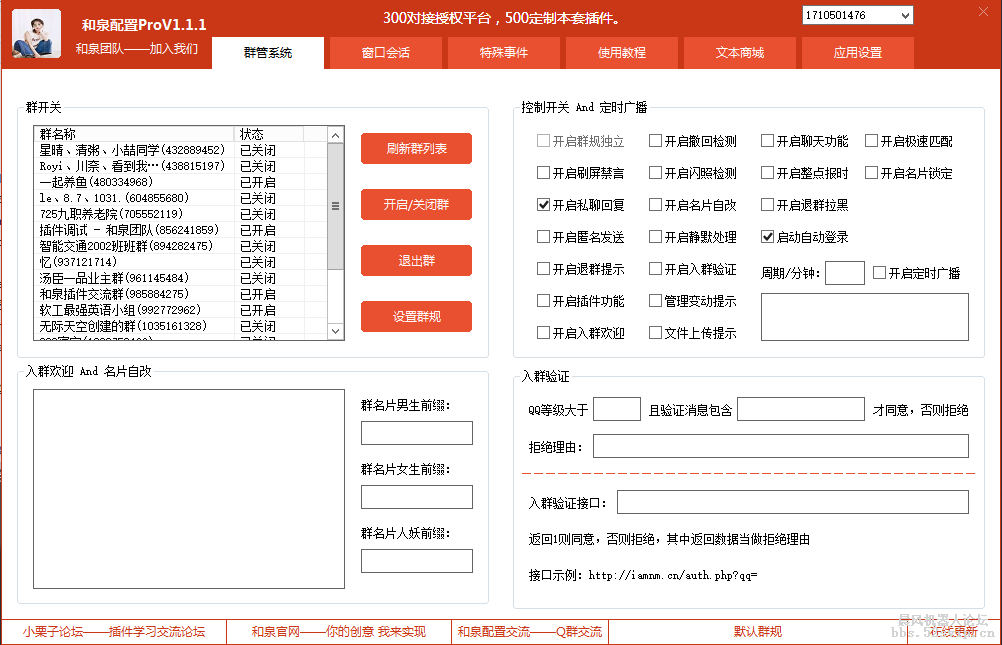Switch to the 窗口会话 tab
Screen dimensions: 1002x645
385,53
